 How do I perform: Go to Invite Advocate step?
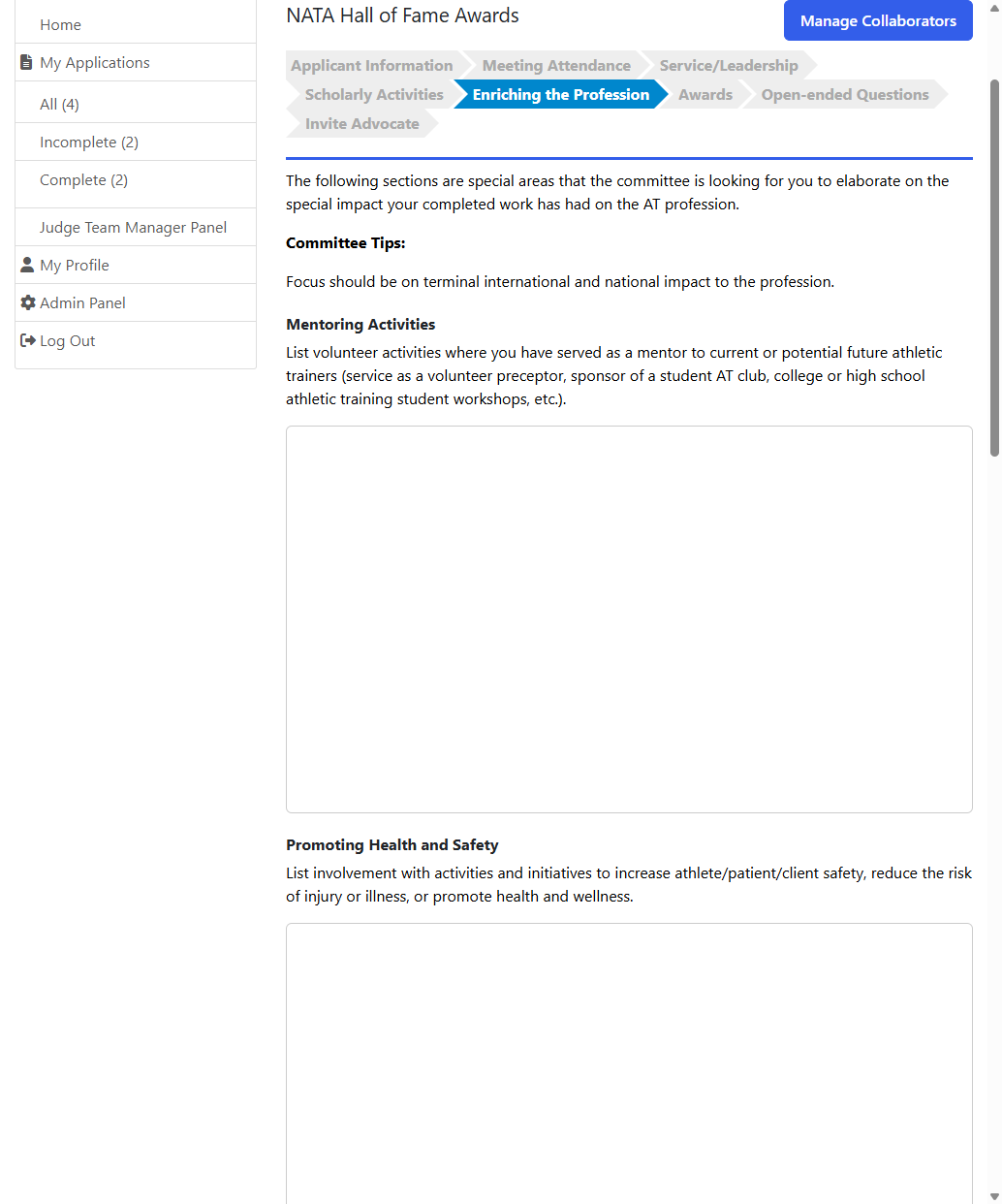tap(362, 123)
